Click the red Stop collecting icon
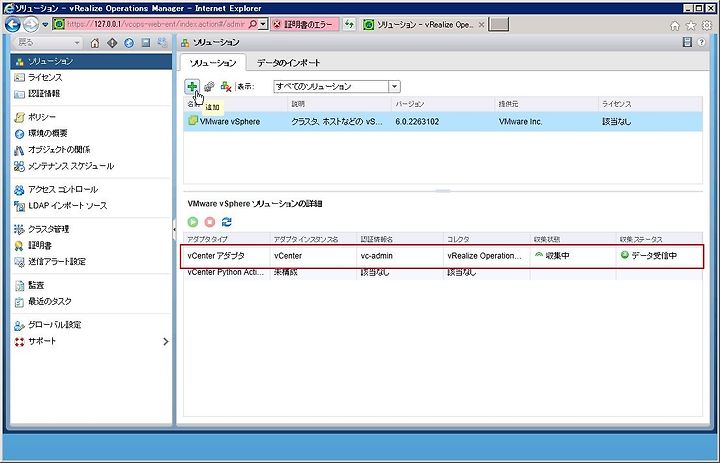This screenshot has width=720, height=463. (x=210, y=222)
